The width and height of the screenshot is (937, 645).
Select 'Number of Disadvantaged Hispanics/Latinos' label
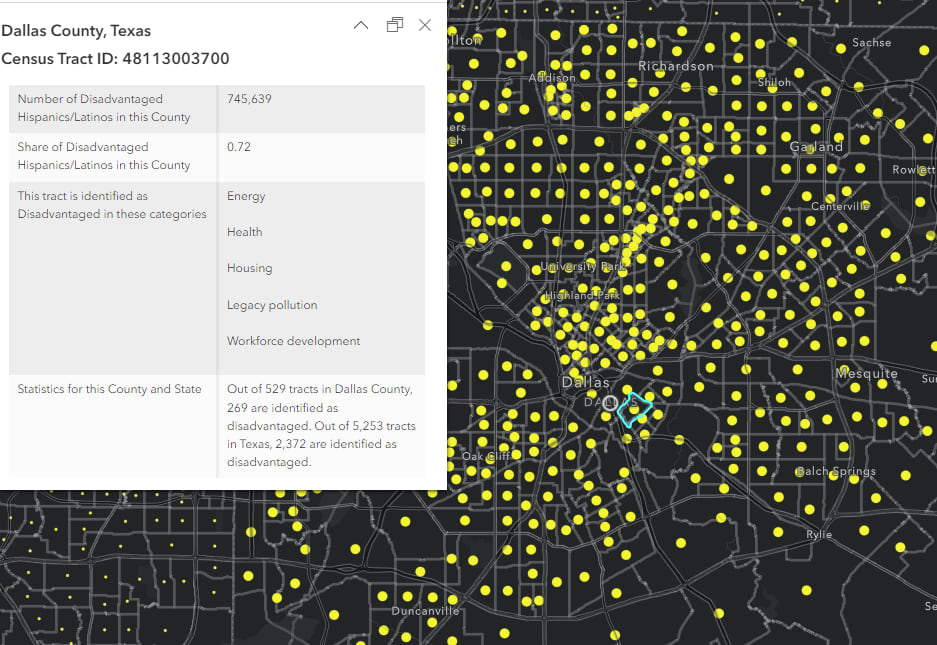coord(104,108)
